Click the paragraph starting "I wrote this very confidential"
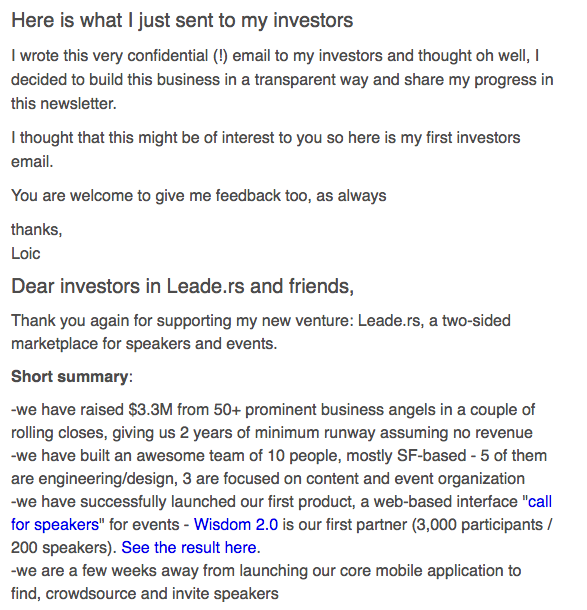 282,80
